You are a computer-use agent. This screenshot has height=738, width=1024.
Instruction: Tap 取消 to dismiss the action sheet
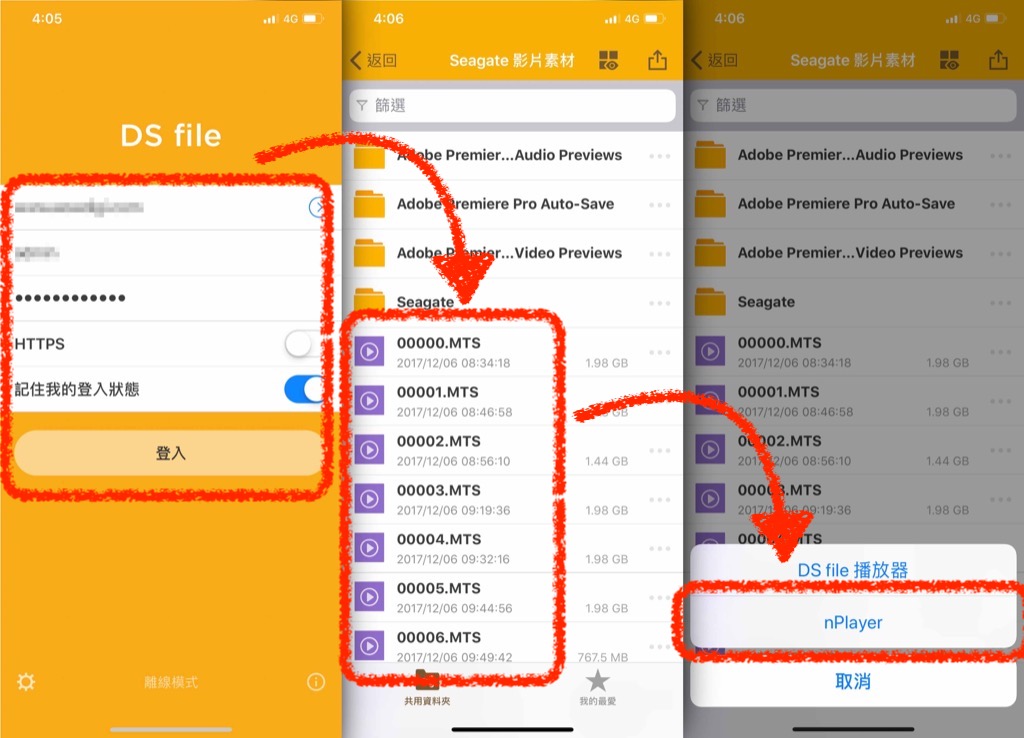(x=853, y=681)
